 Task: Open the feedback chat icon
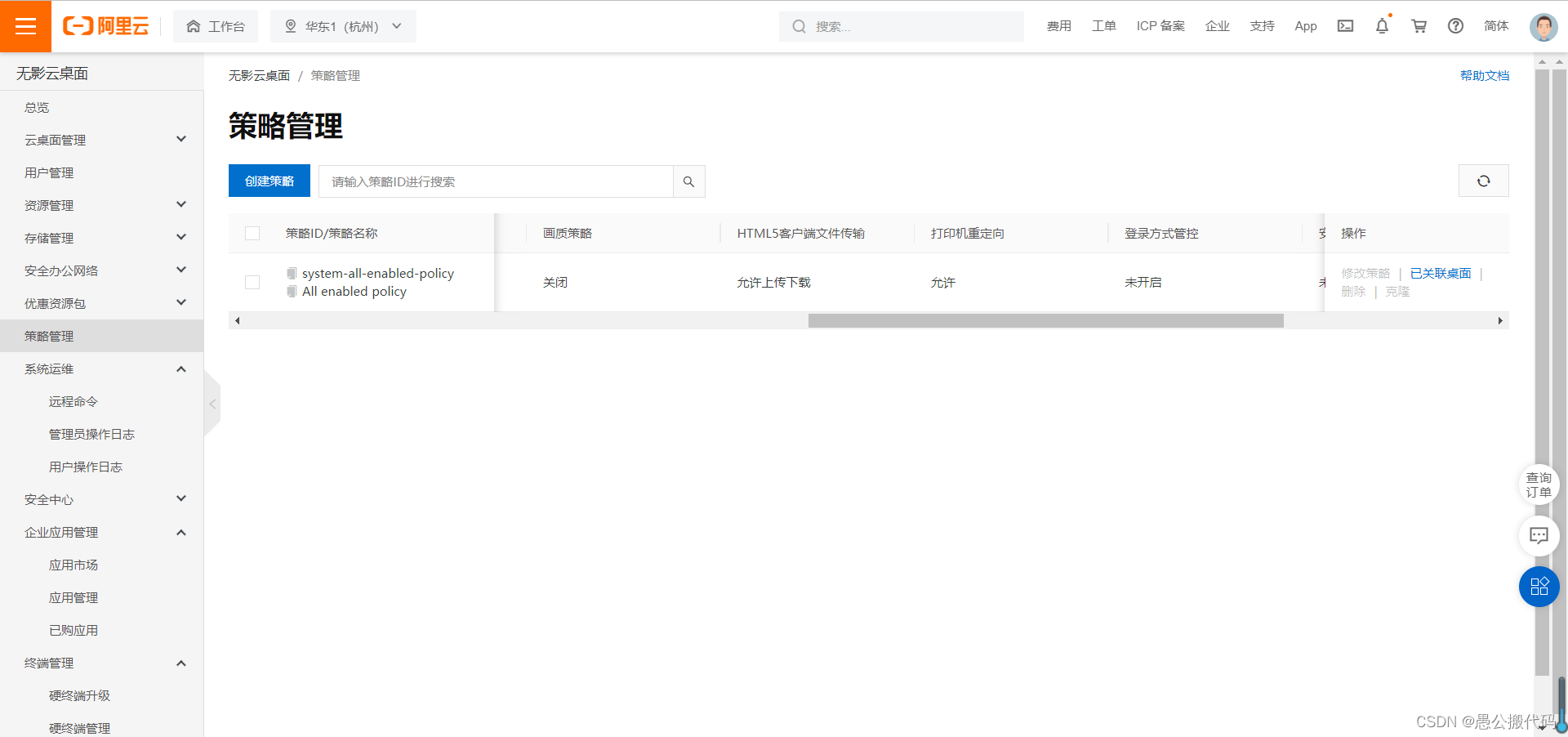pyautogui.click(x=1539, y=536)
